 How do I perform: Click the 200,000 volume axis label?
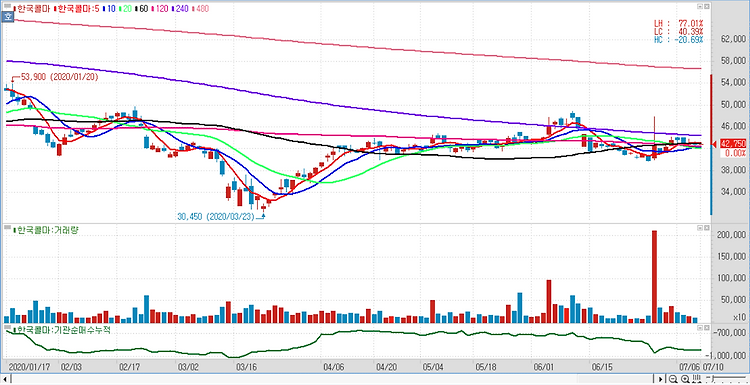(730, 235)
